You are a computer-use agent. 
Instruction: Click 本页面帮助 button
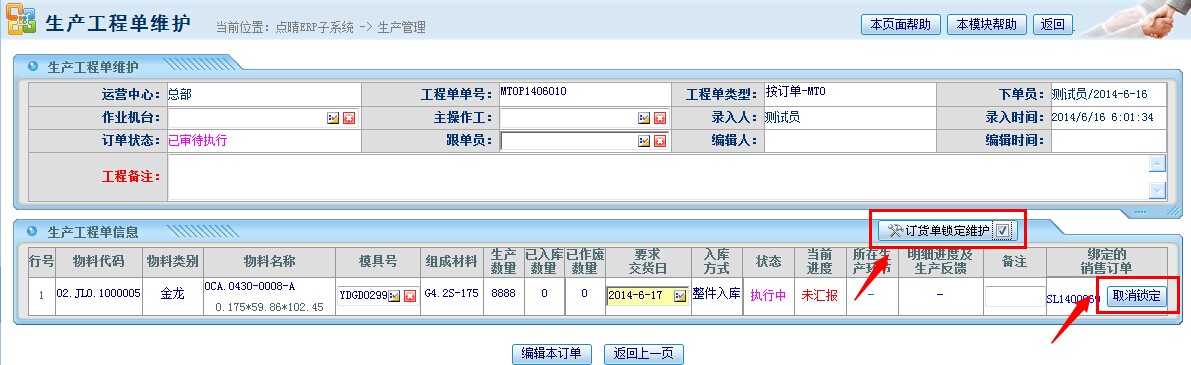coord(901,24)
